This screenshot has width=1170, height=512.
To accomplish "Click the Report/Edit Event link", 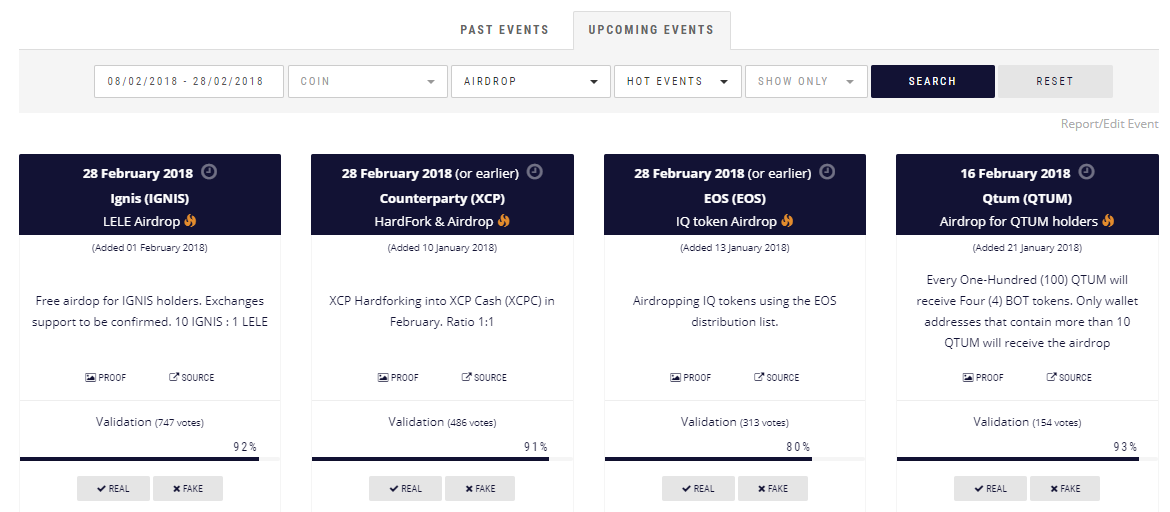I will click(x=1110, y=124).
